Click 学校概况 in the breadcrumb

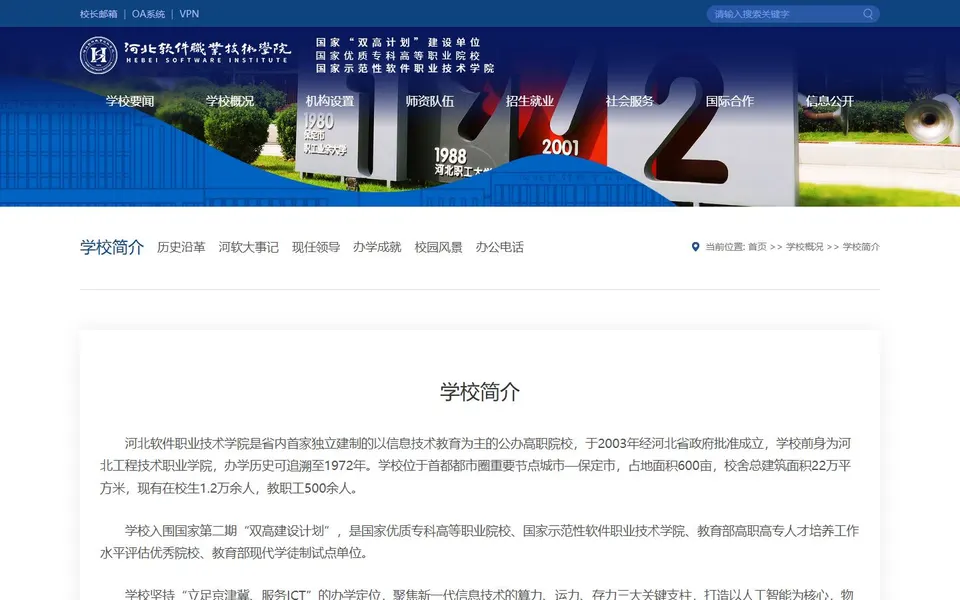(x=804, y=247)
